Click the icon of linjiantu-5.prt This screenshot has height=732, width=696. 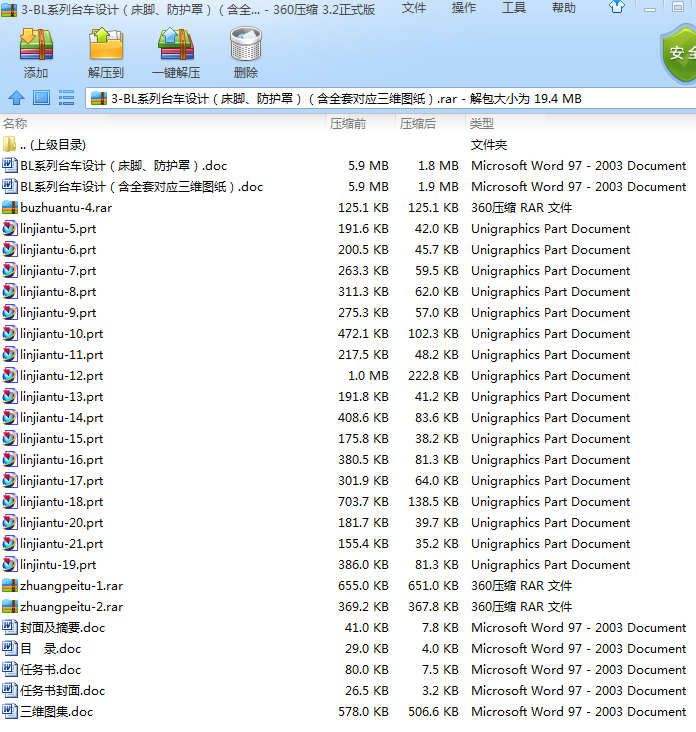(10, 229)
